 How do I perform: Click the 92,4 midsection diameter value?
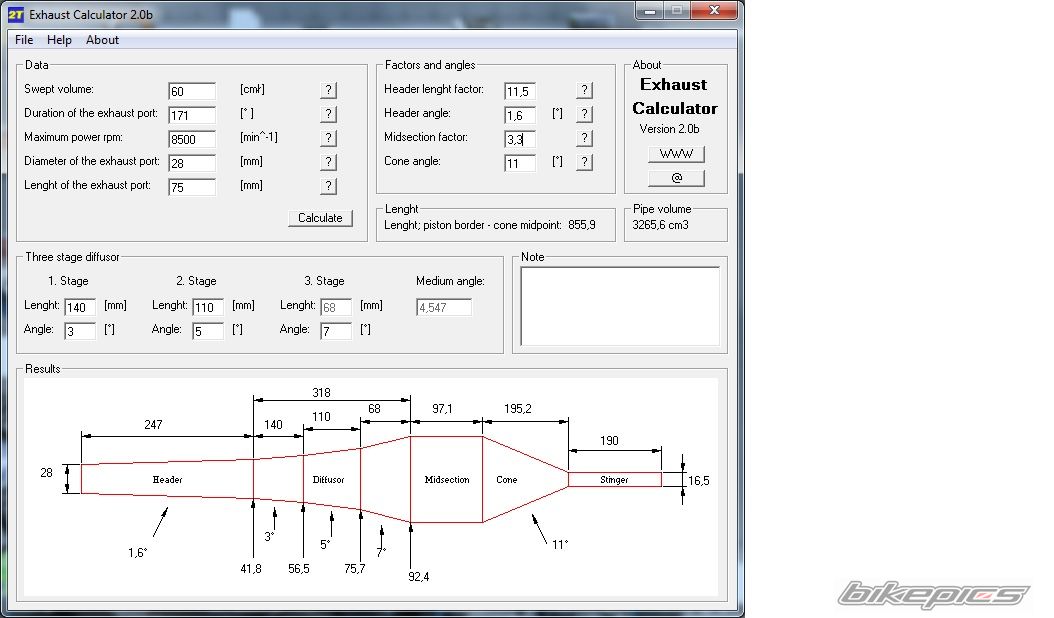tap(419, 577)
